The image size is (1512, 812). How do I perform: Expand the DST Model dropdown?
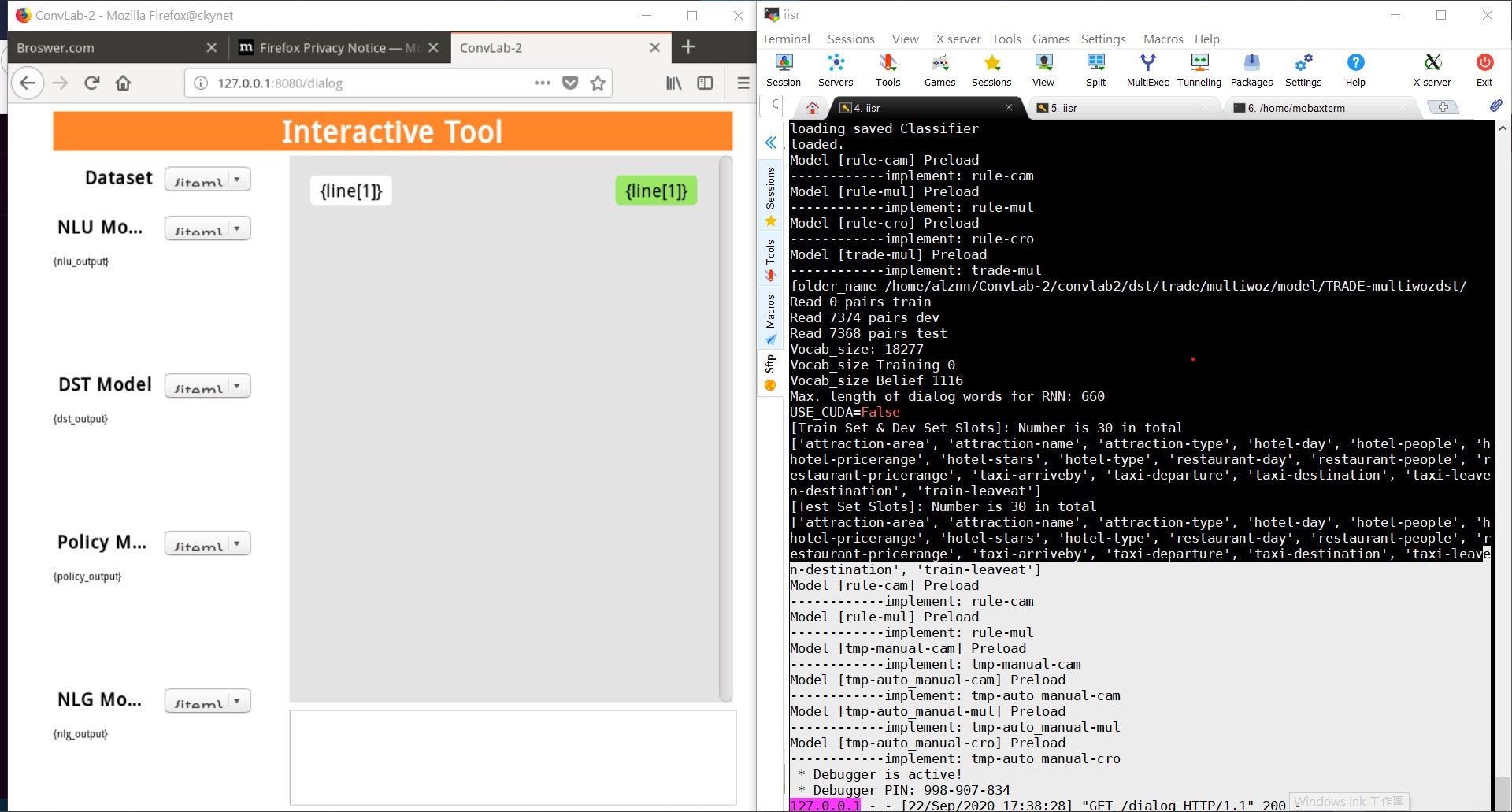tap(208, 387)
